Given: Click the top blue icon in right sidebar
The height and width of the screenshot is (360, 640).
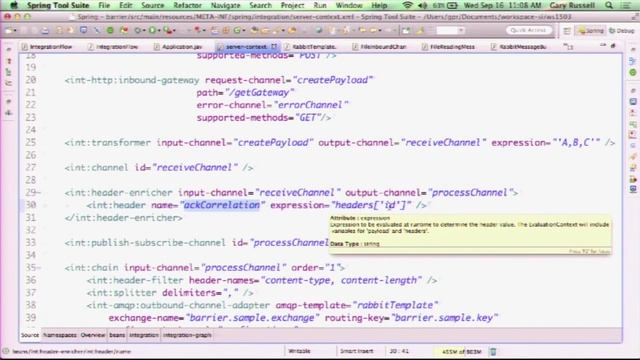Looking at the screenshot, I should click(x=633, y=61).
